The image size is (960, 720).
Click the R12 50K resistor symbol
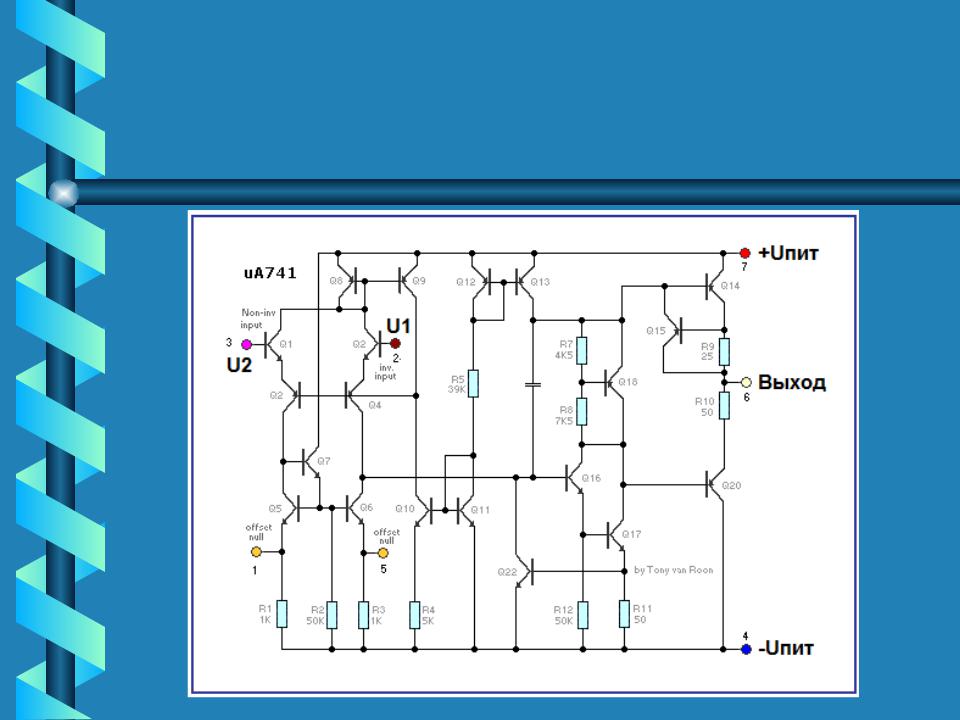[583, 615]
